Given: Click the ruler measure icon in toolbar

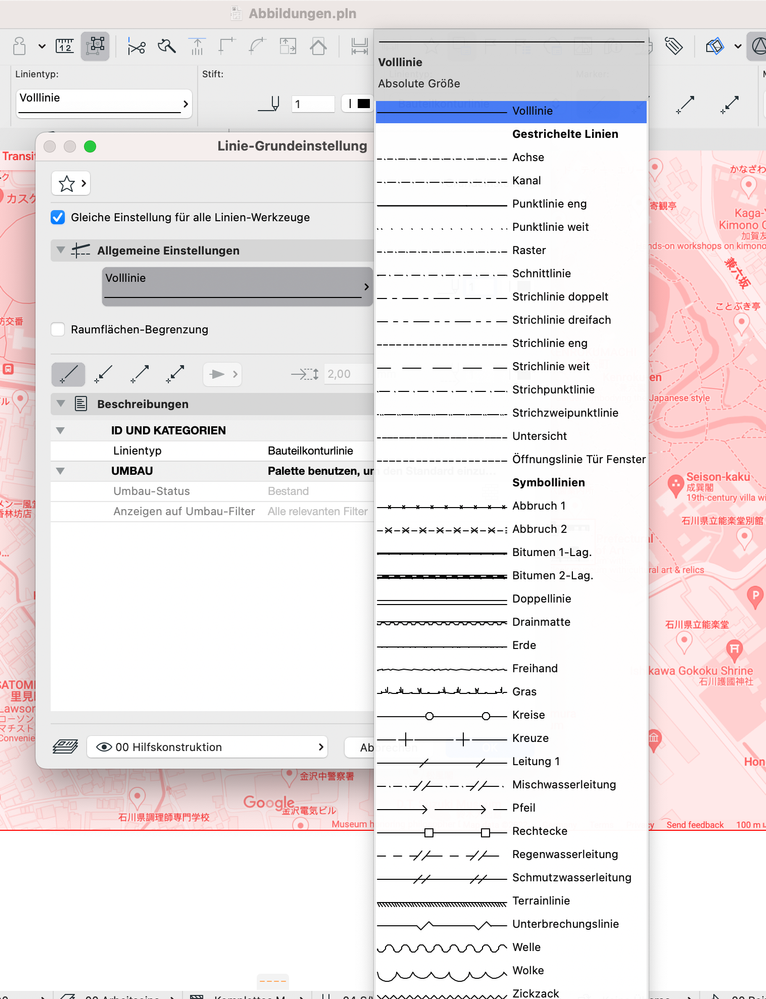Looking at the screenshot, I should point(65,46).
